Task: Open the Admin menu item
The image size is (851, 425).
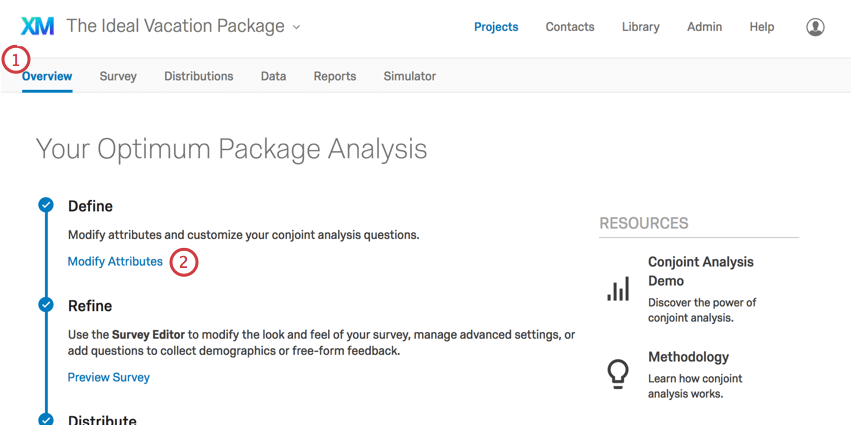Action: pyautogui.click(x=704, y=27)
